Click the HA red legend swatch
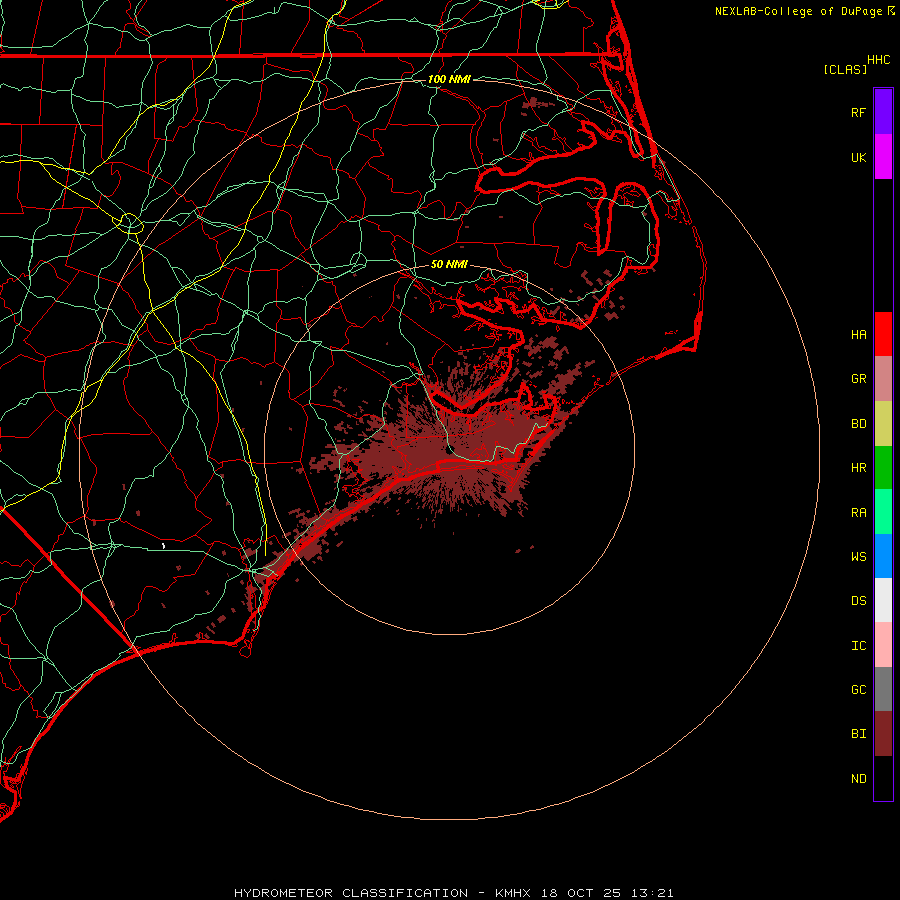 883,334
